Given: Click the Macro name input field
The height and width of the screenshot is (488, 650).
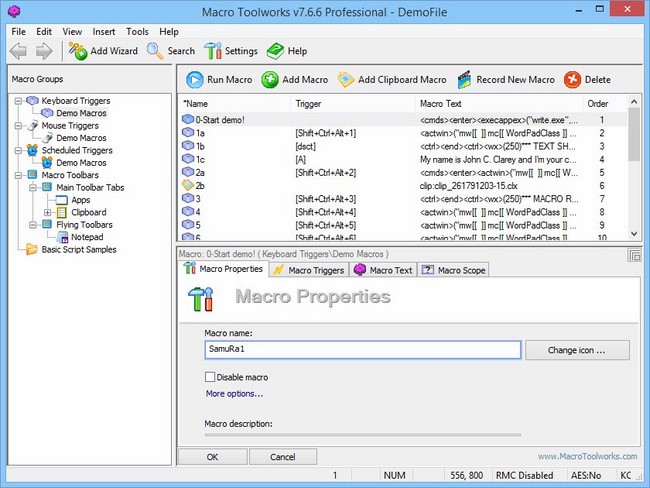Looking at the screenshot, I should click(x=362, y=350).
